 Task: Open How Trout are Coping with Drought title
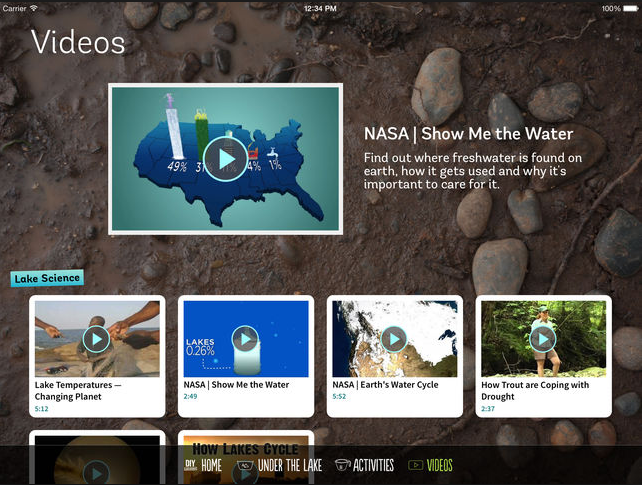[535, 391]
